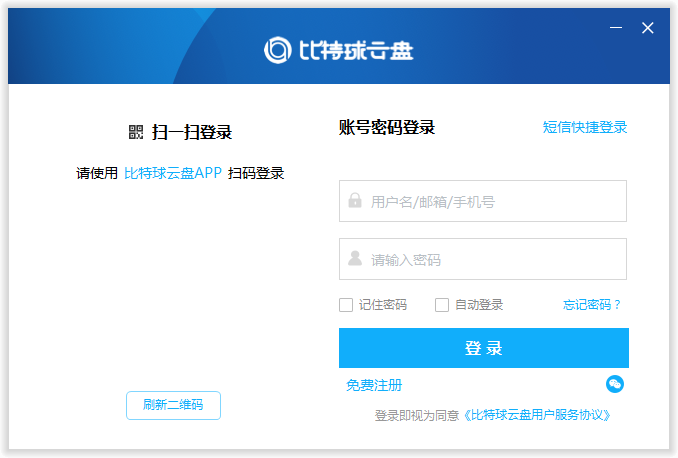Click the 比特球云盘 logo icon in header
Screen dimensions: 678x458
278,50
